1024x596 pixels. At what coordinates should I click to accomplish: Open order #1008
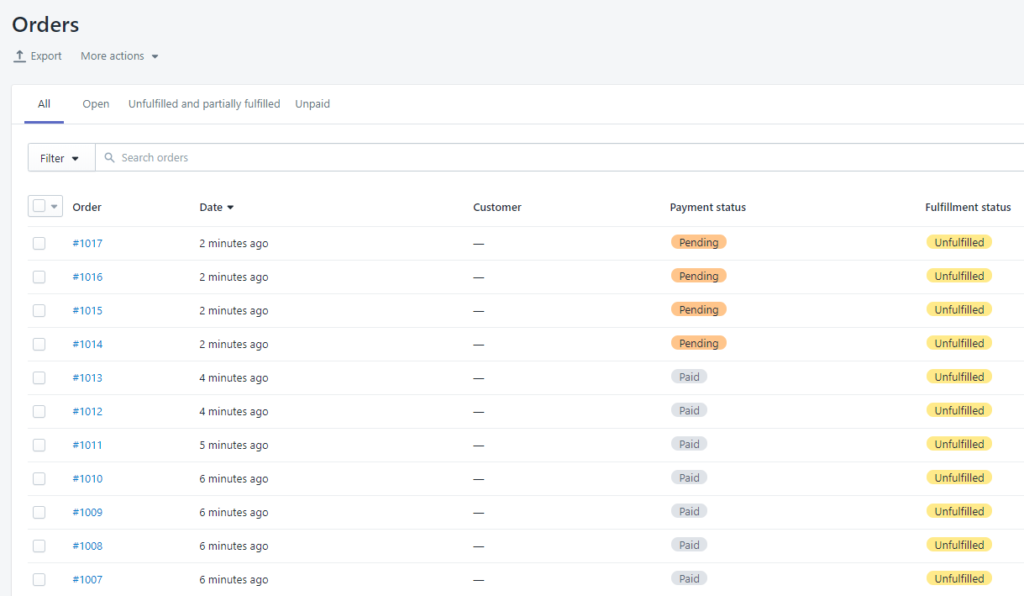click(x=87, y=545)
